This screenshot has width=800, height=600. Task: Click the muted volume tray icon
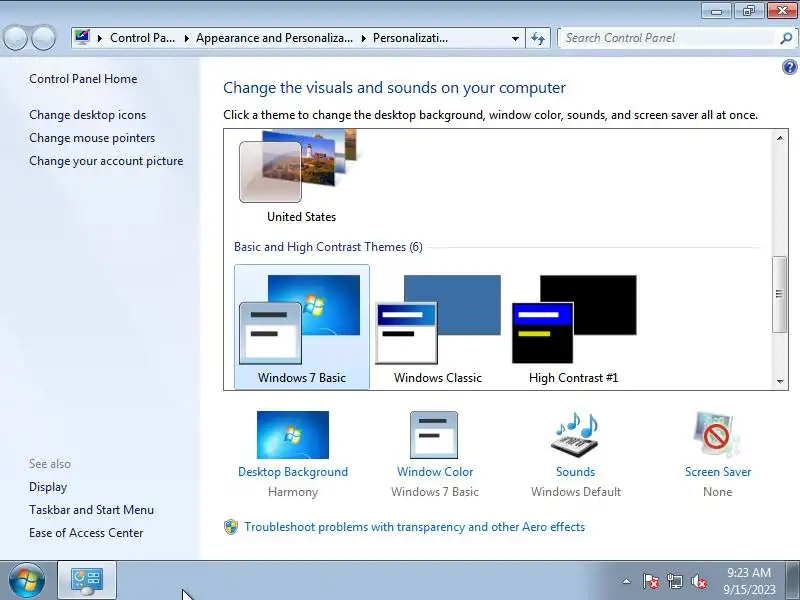point(699,581)
